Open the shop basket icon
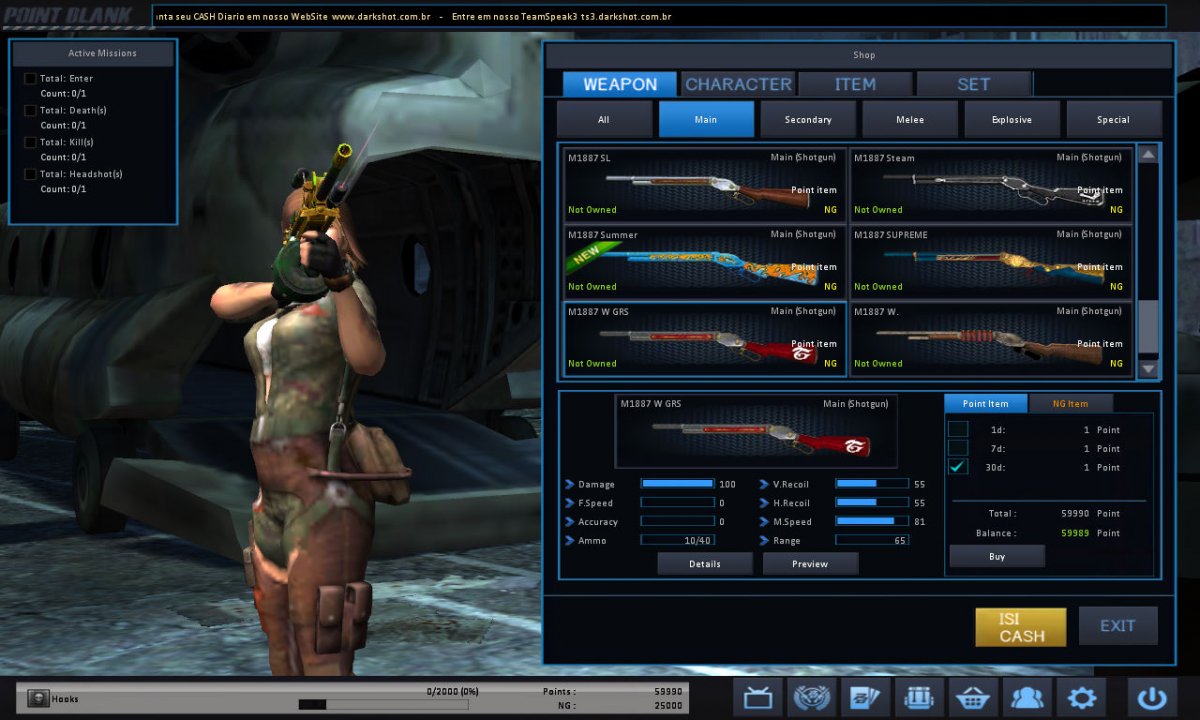Viewport: 1200px width, 720px height. (x=974, y=698)
